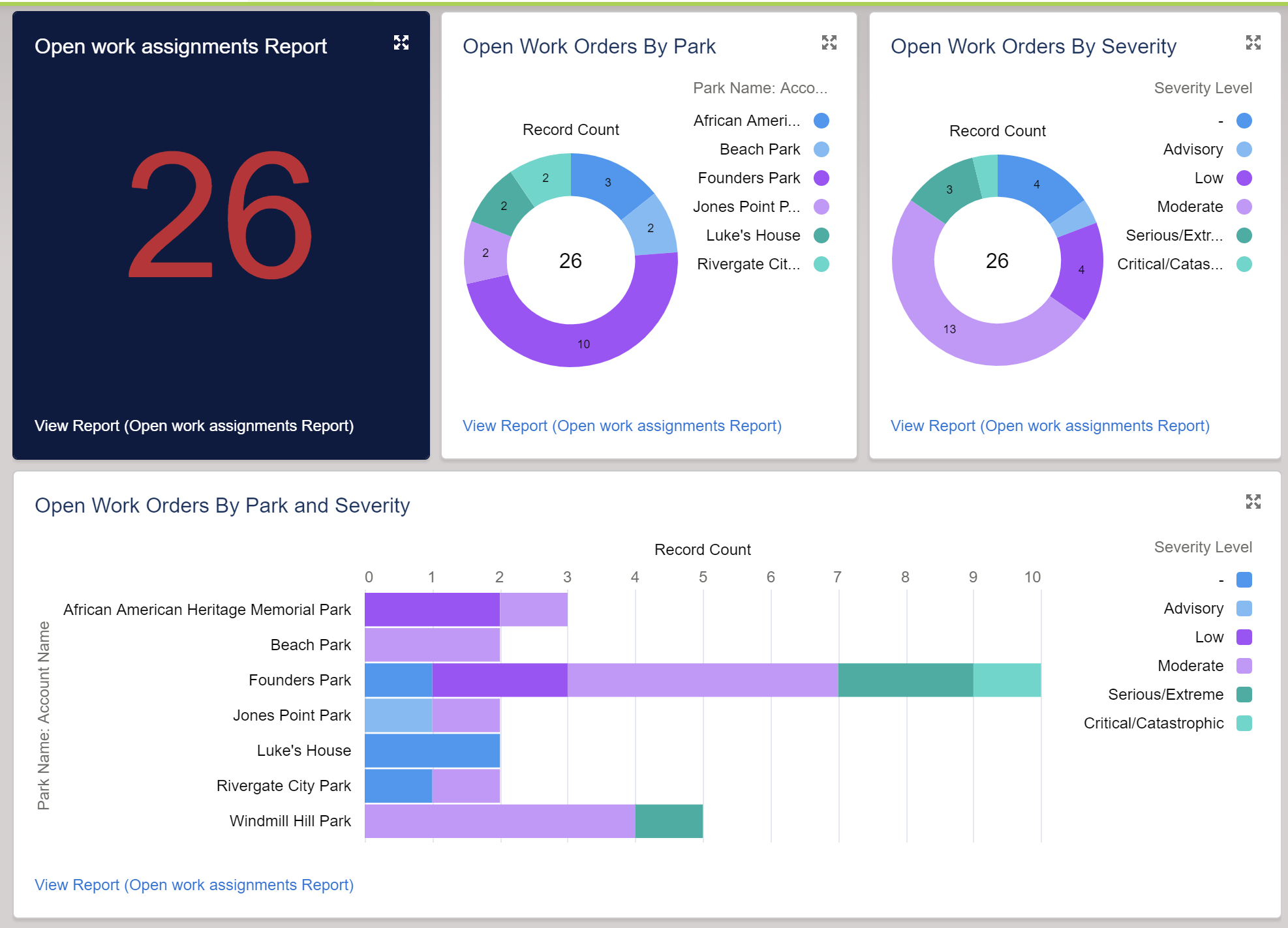This screenshot has width=1288, height=928.
Task: Click the African American Heritage Memorial Park axis label
Action: [x=207, y=610]
